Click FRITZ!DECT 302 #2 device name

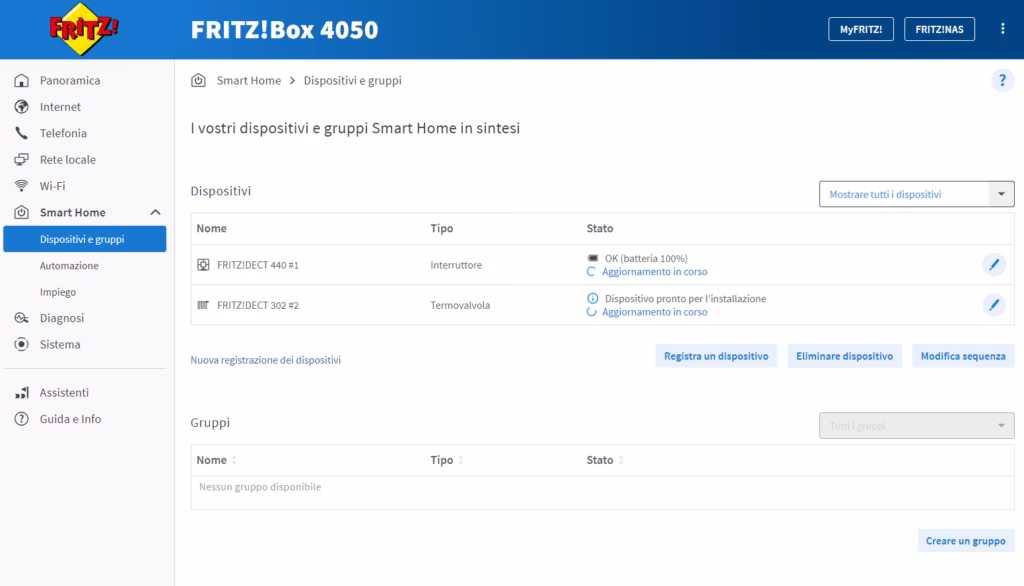(x=258, y=305)
